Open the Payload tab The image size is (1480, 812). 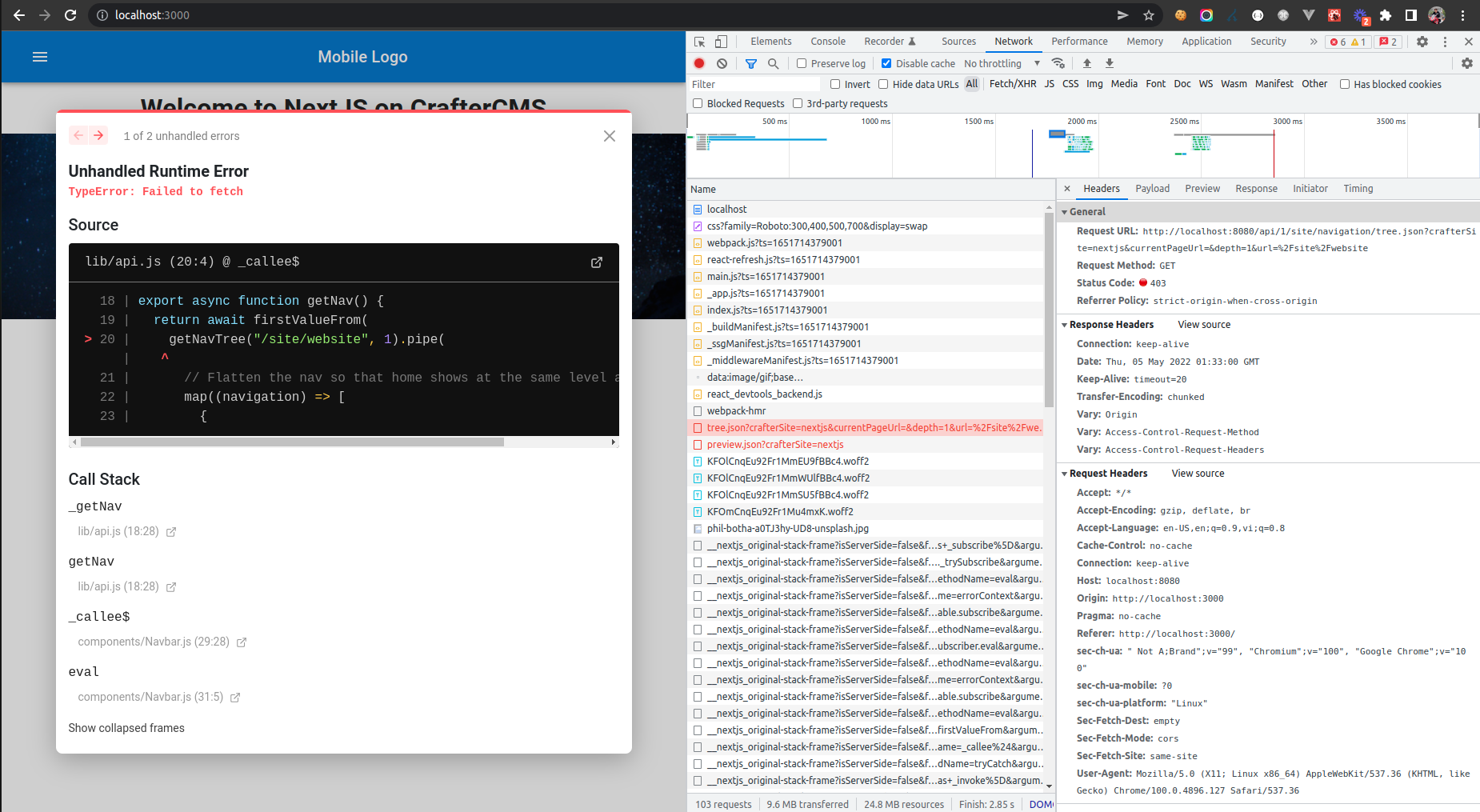pos(1152,189)
